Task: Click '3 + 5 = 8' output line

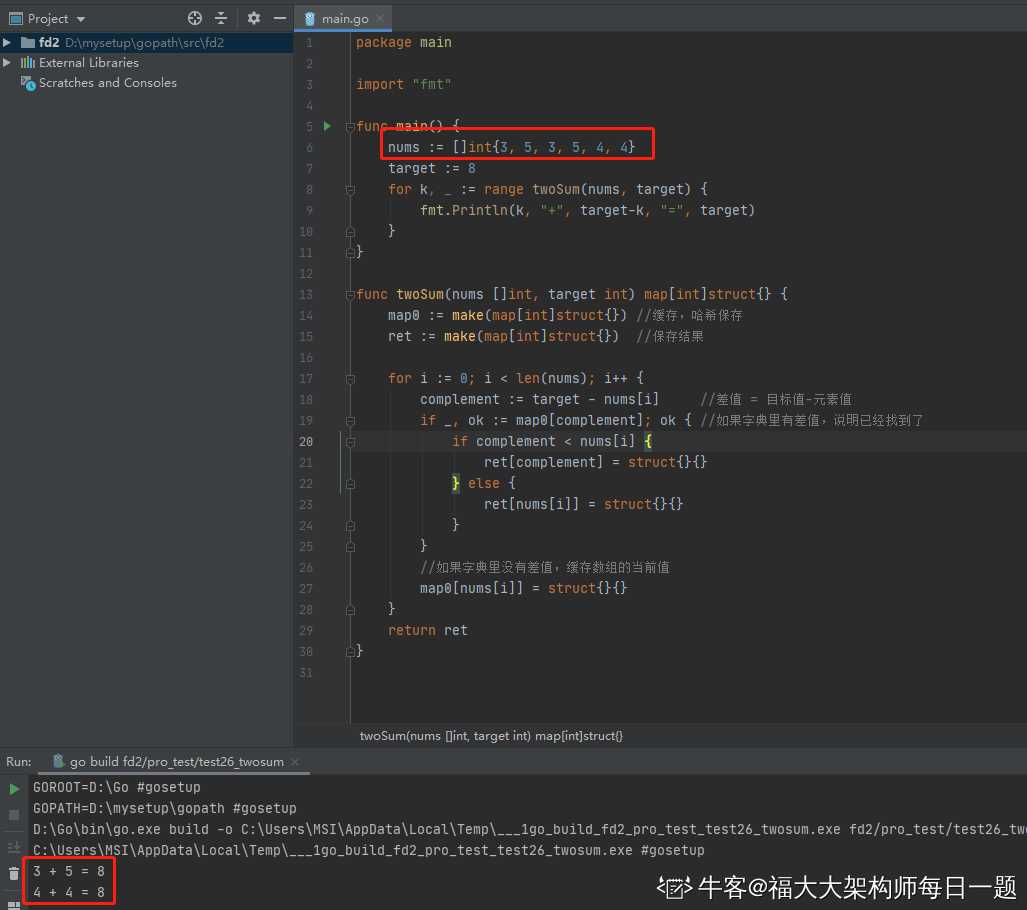Action: click(x=69, y=871)
